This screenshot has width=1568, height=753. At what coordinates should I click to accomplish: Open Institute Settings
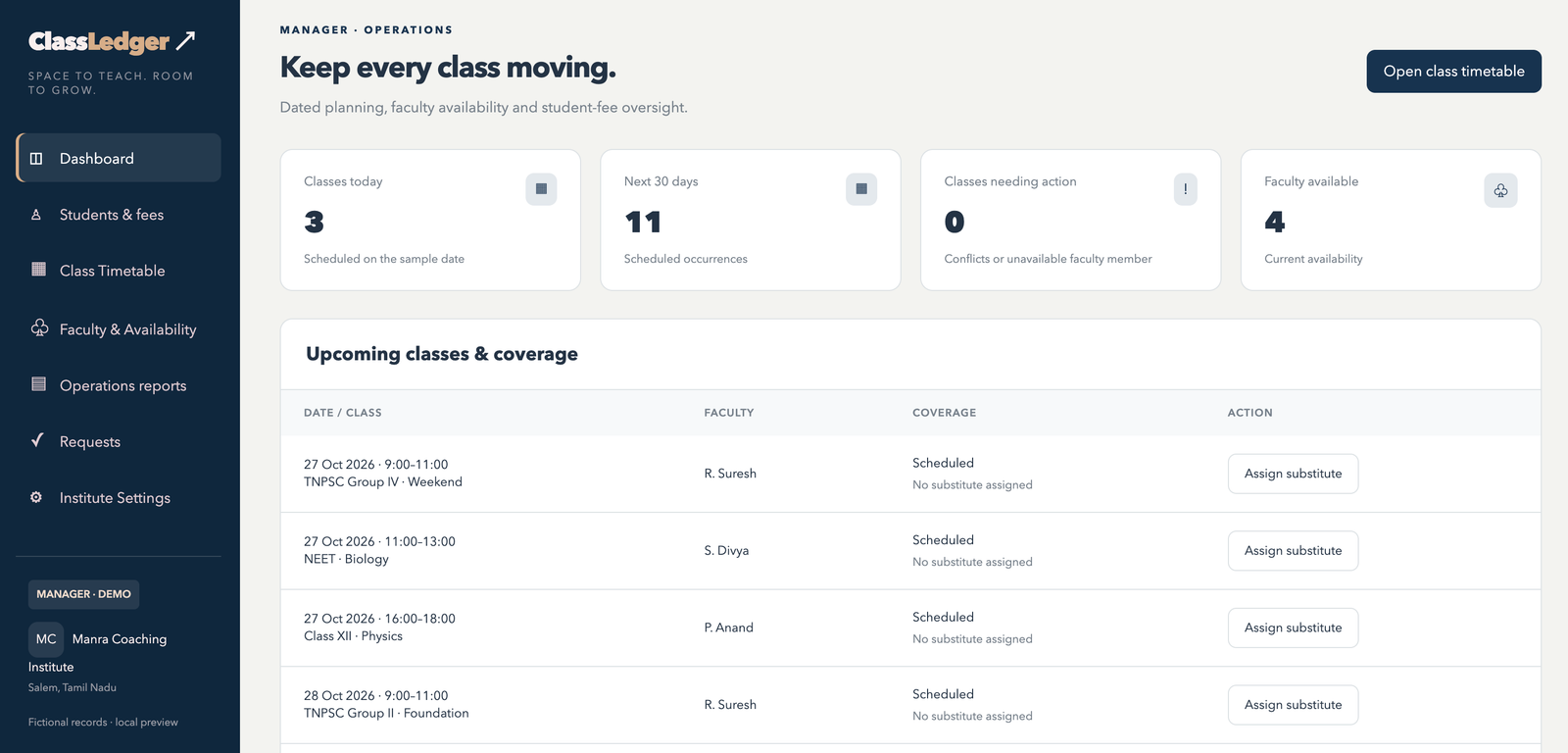[x=119, y=498]
